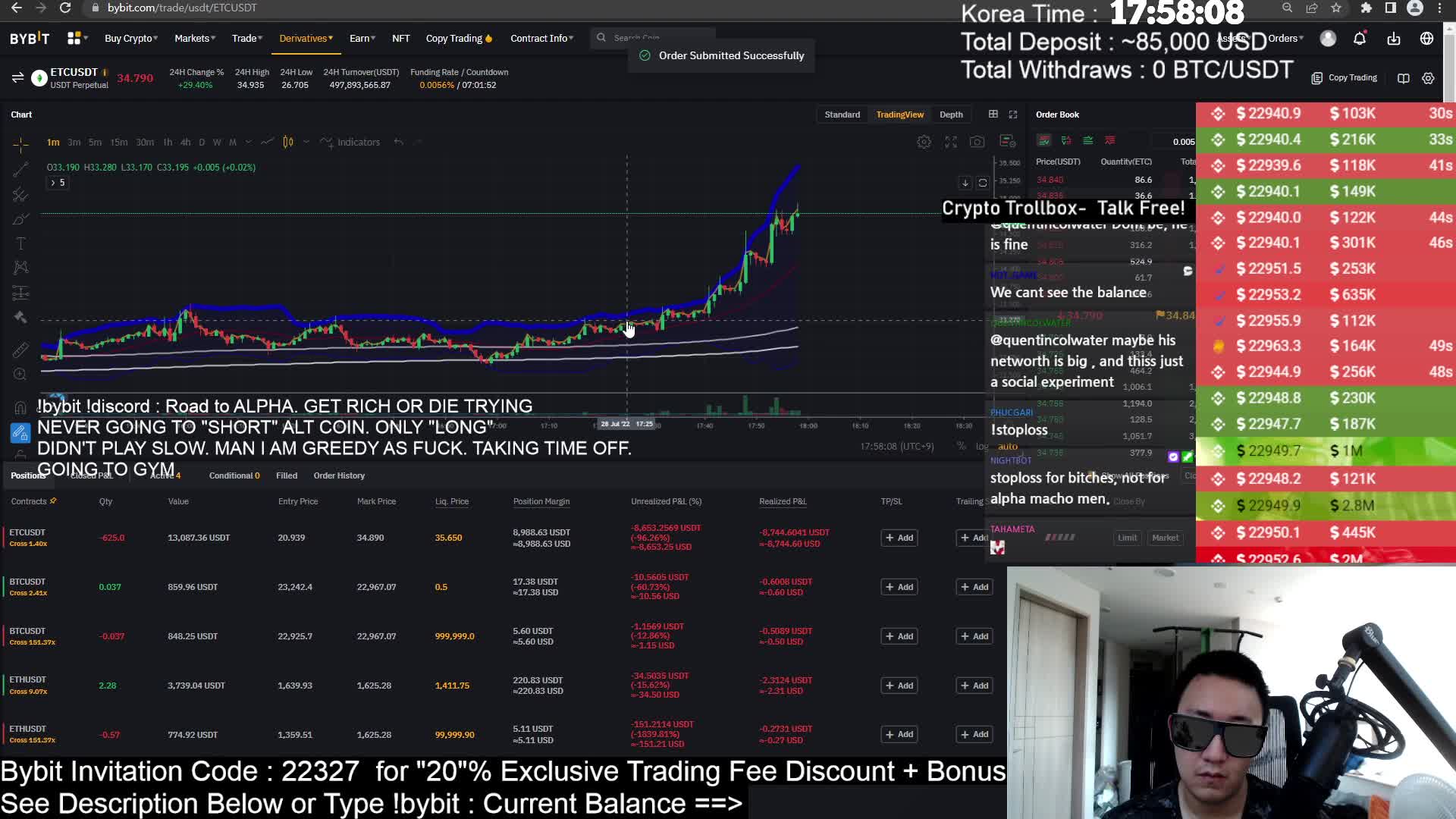Select the 15m timeframe
1456x819 pixels.
click(119, 142)
